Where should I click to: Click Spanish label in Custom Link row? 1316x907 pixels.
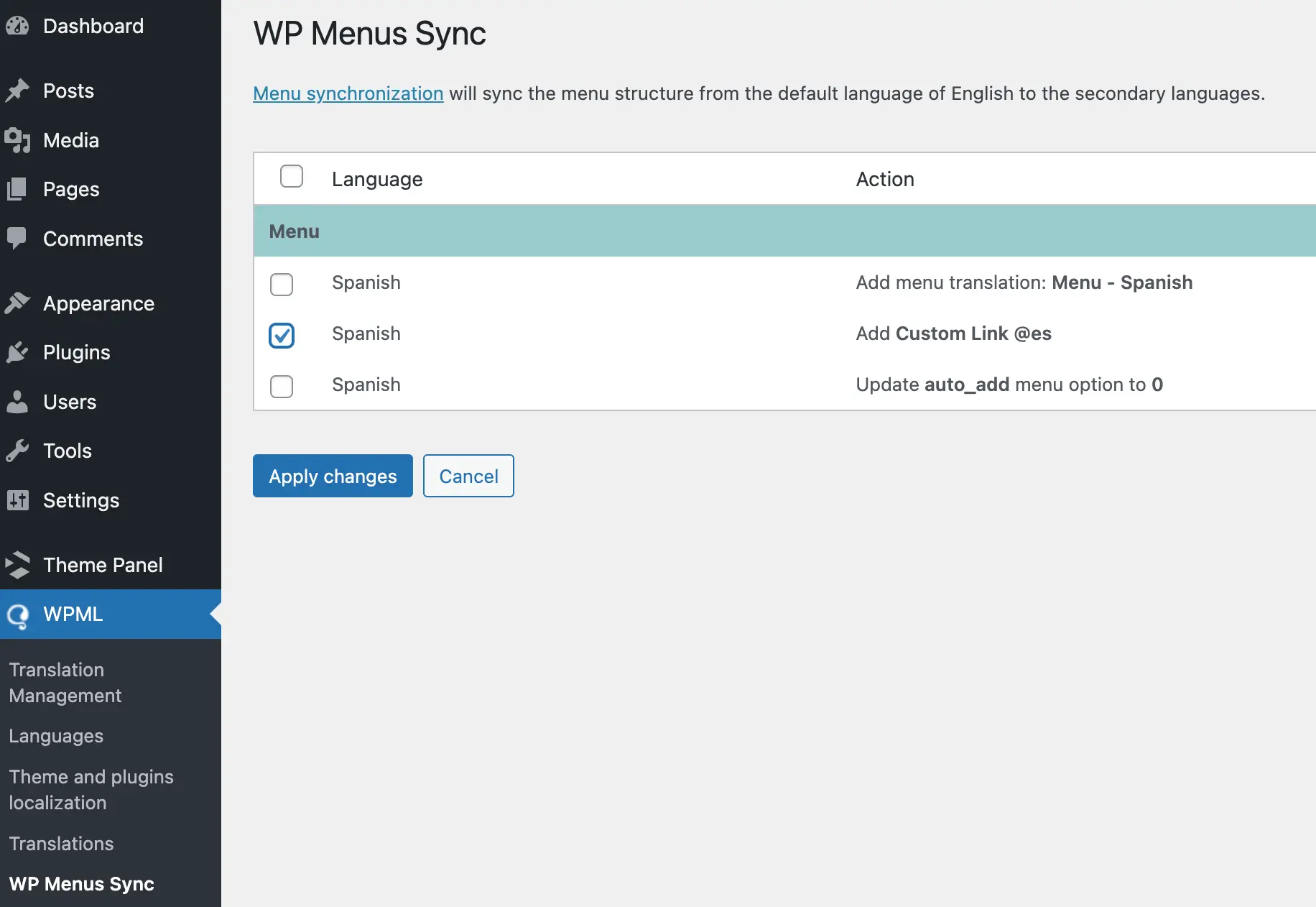coord(366,333)
